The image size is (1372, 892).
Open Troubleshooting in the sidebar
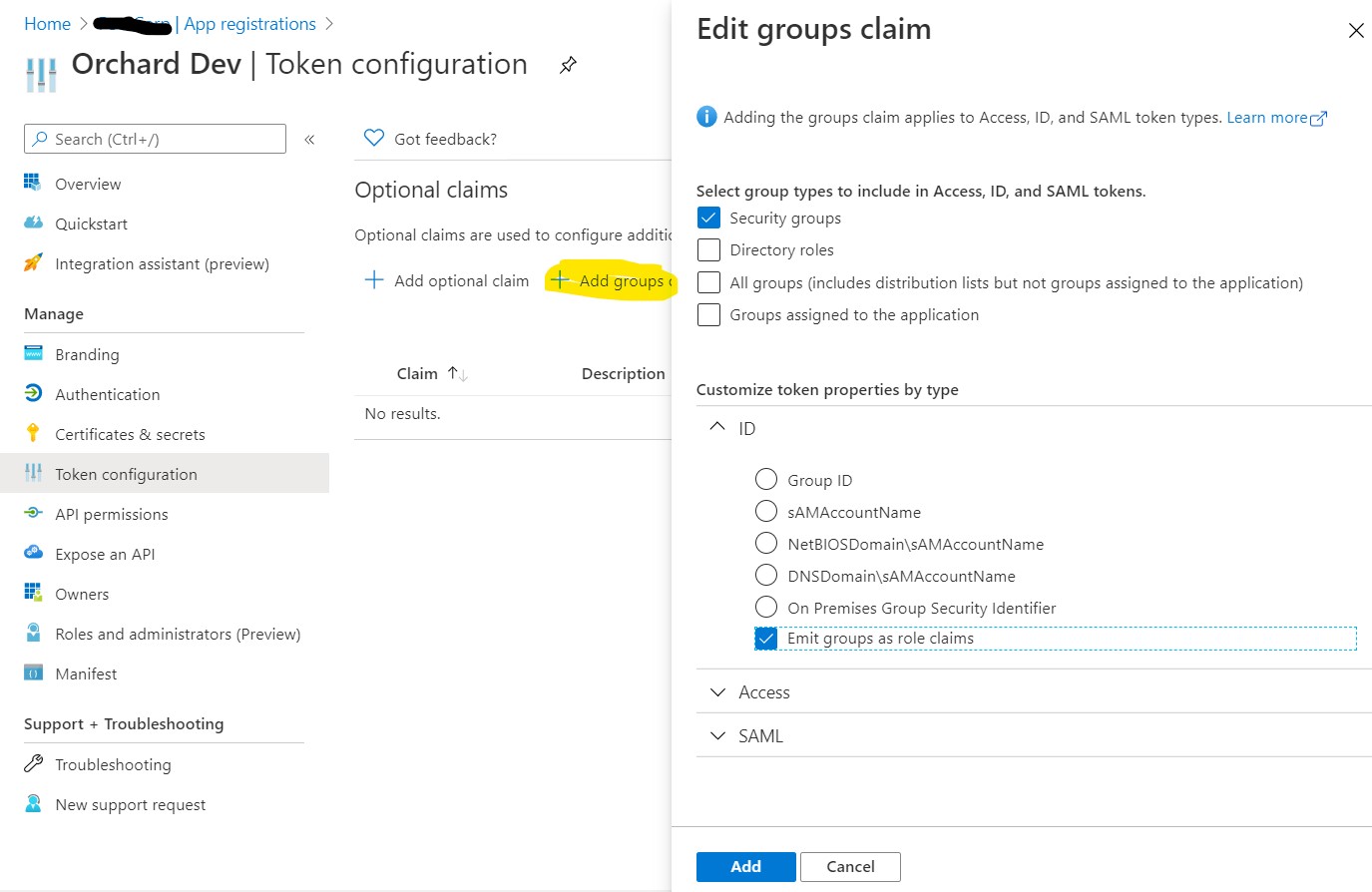[113, 764]
